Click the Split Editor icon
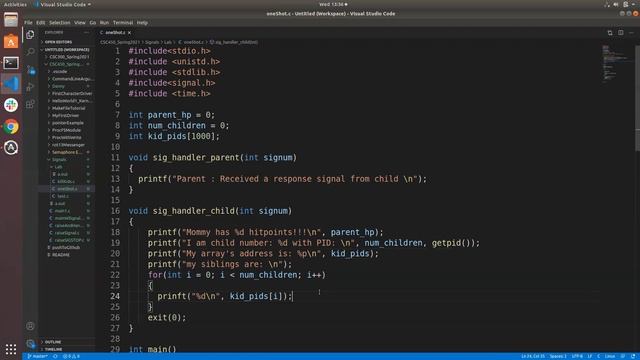Screen dimensions: 640x360 (620, 33)
